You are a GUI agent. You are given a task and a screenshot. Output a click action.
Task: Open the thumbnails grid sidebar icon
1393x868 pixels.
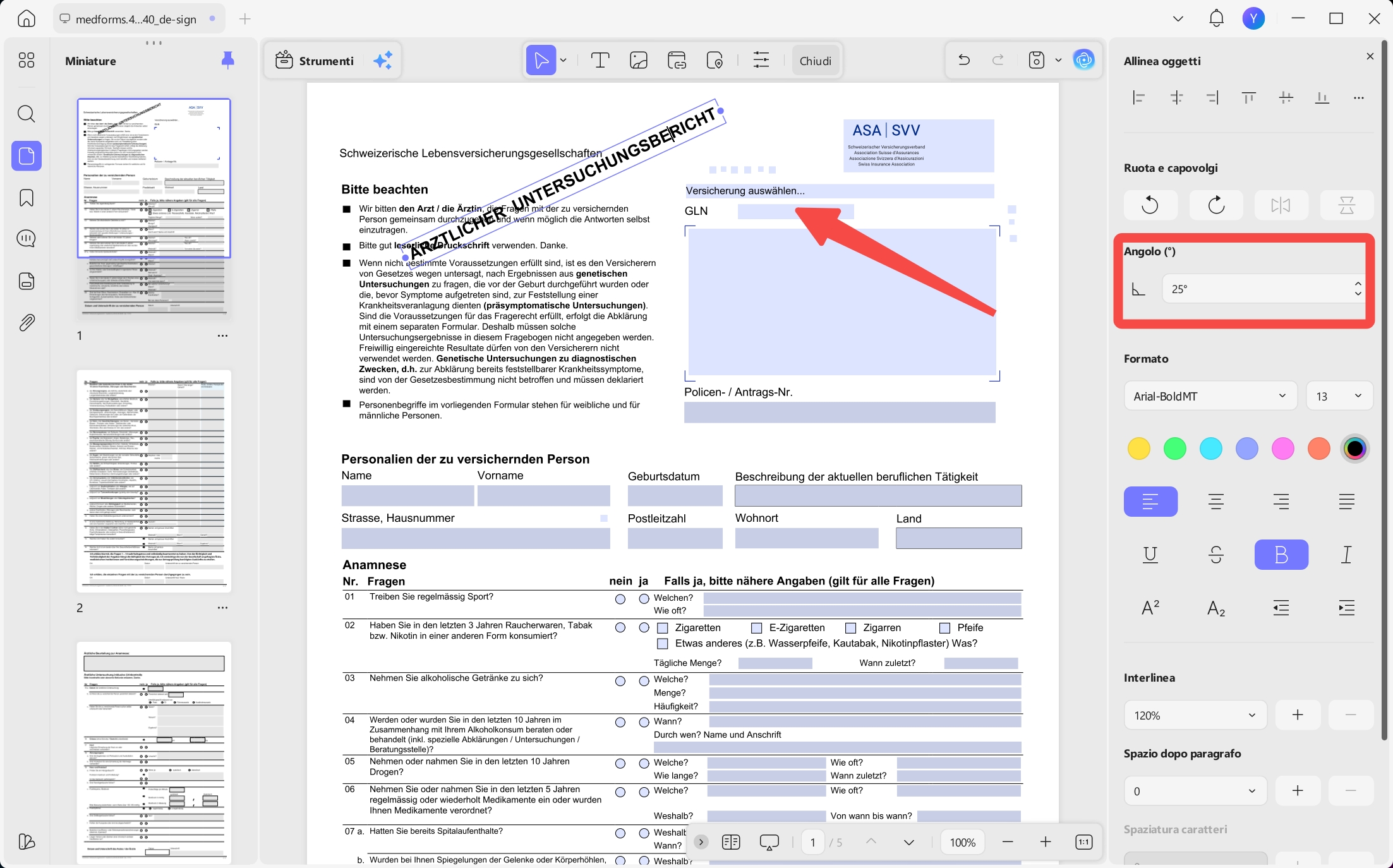[27, 60]
